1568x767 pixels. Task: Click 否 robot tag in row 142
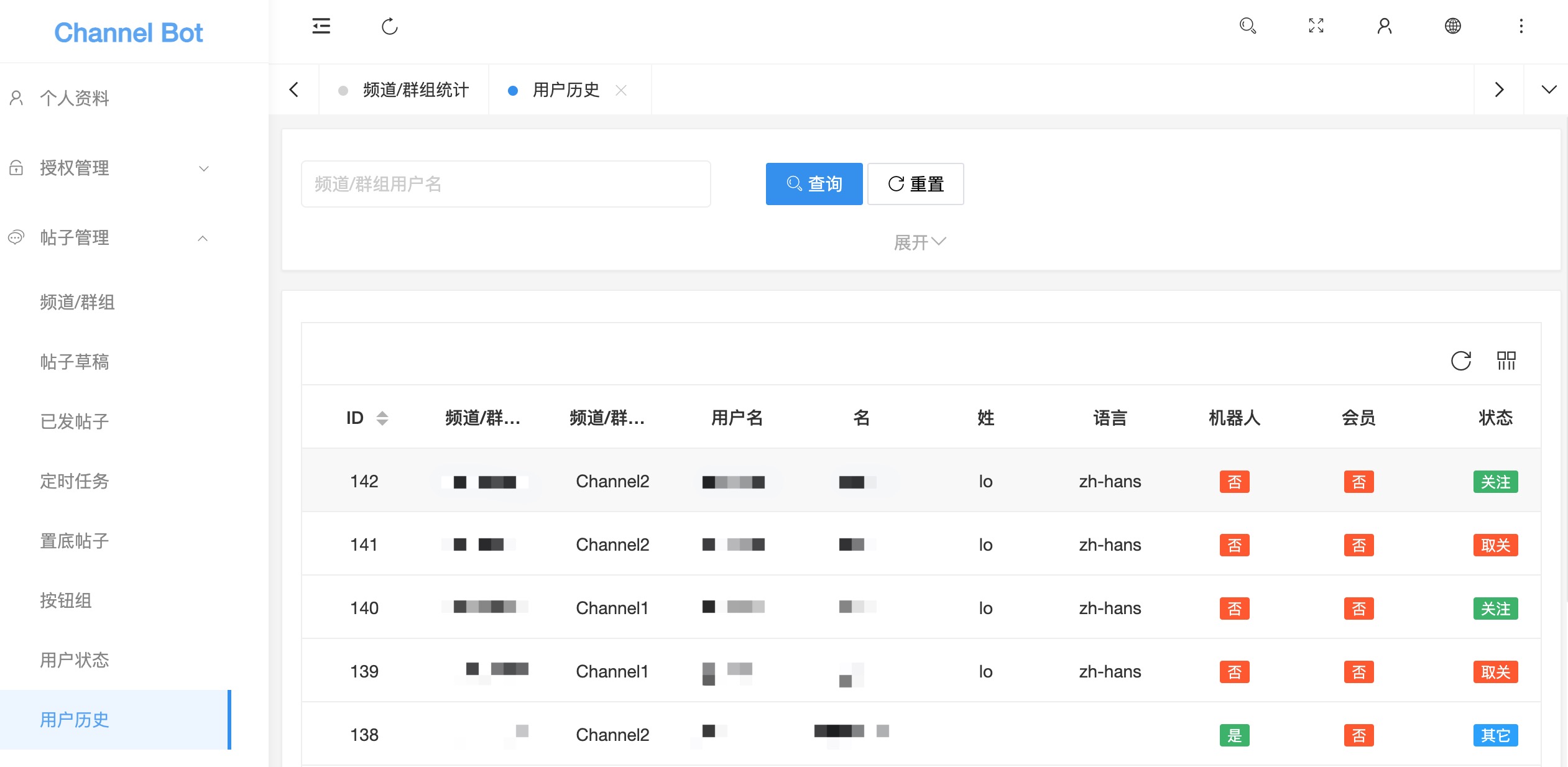click(x=1234, y=482)
